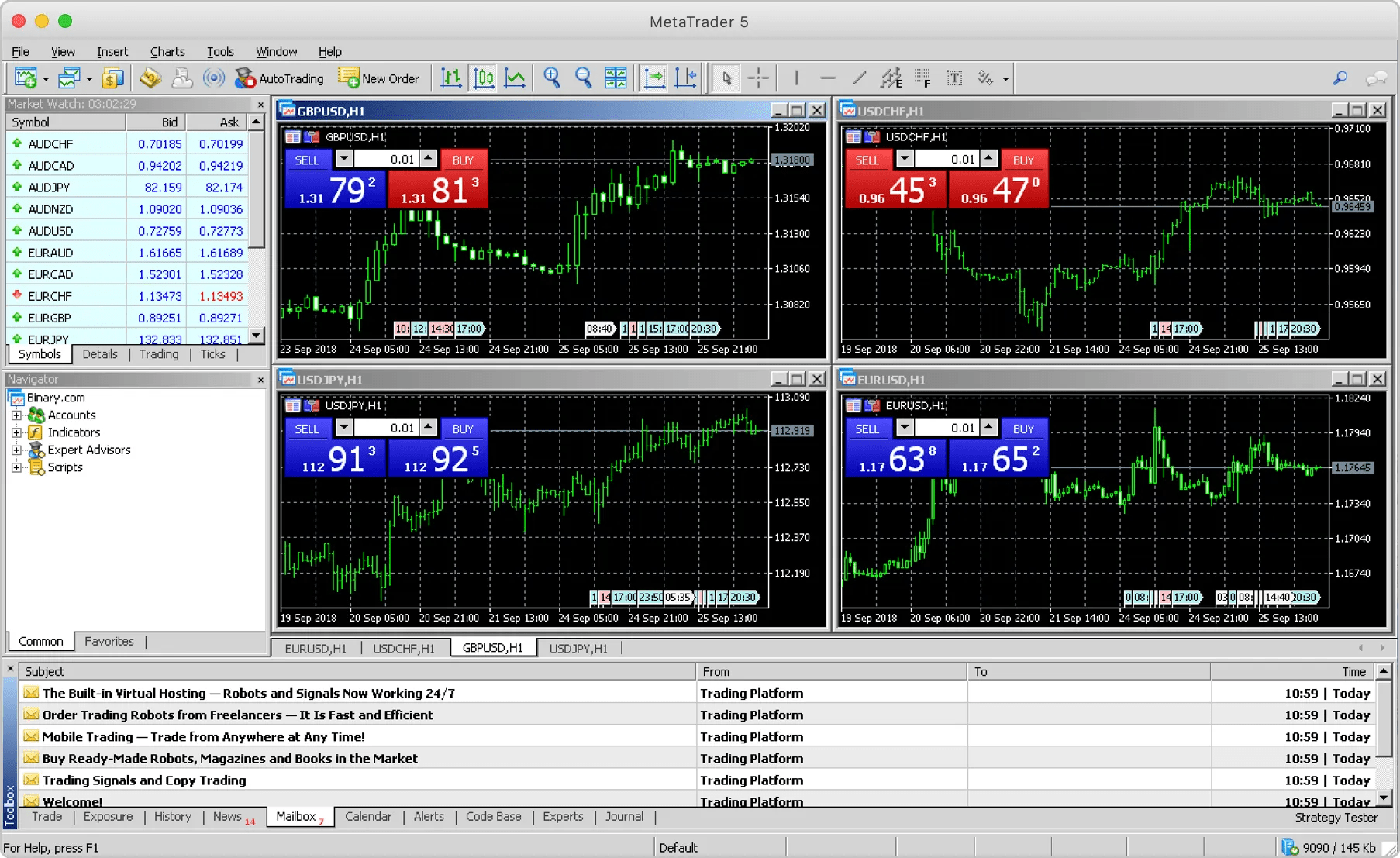Click the New Chart toolbar icon
The height and width of the screenshot is (858, 1400).
click(26, 78)
